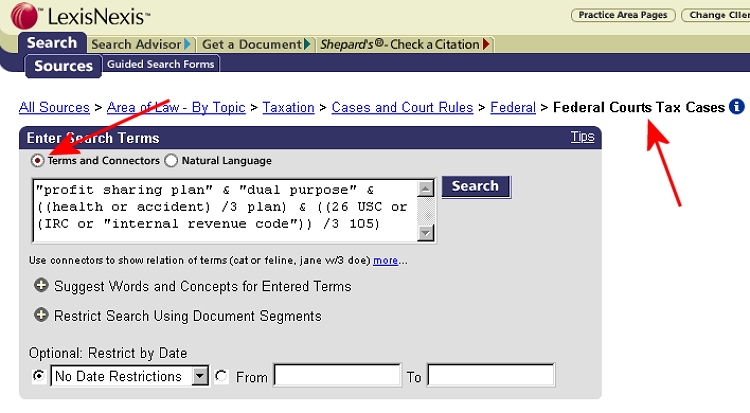
Task: Open Practice Area Pages
Action: 623,15
